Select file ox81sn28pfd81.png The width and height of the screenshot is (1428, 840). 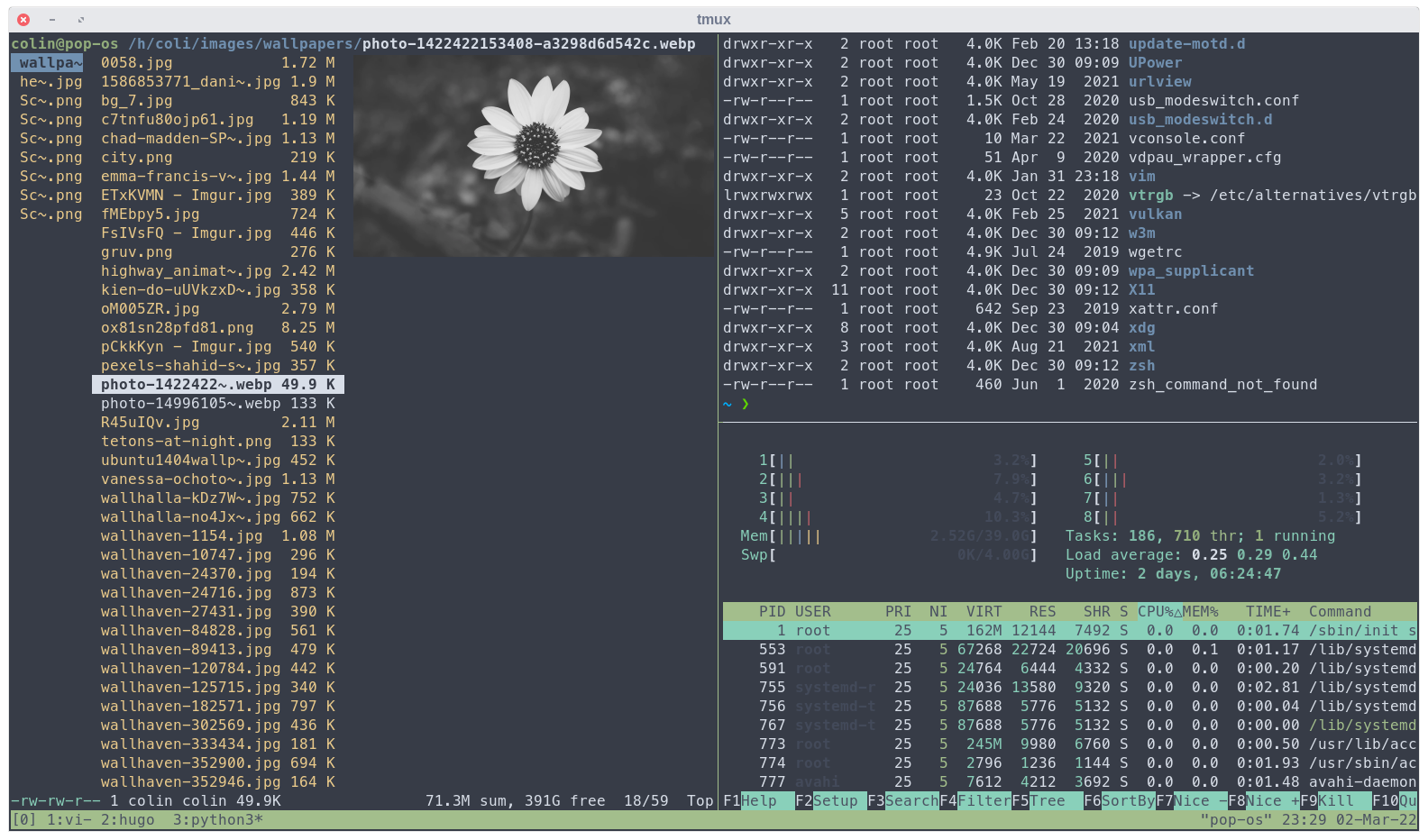tap(218, 328)
